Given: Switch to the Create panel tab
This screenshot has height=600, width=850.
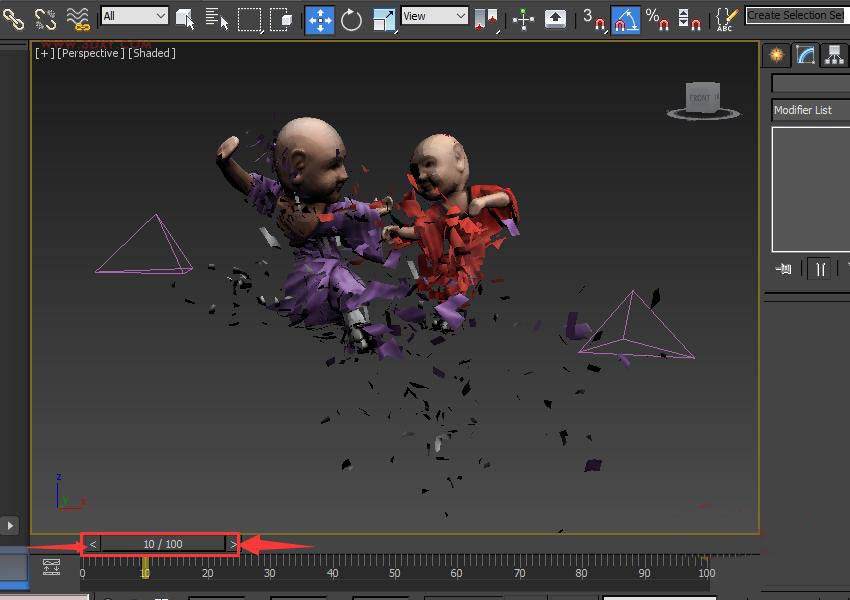Looking at the screenshot, I should (x=776, y=55).
